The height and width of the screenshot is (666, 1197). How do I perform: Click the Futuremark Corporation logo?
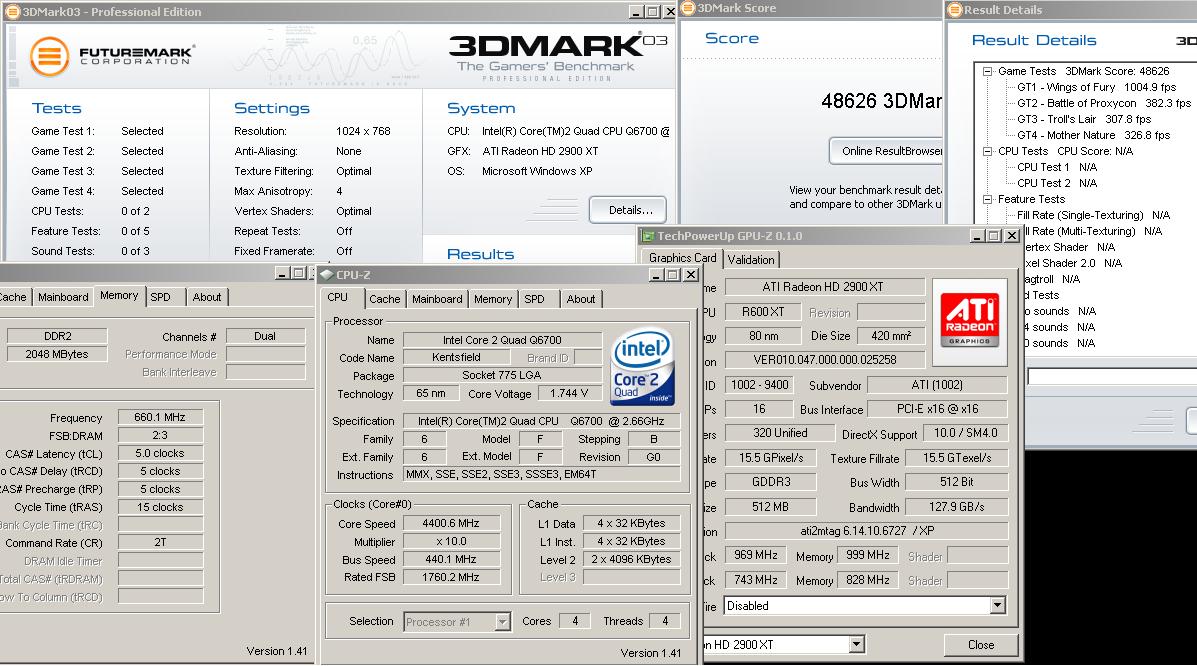tap(111, 57)
